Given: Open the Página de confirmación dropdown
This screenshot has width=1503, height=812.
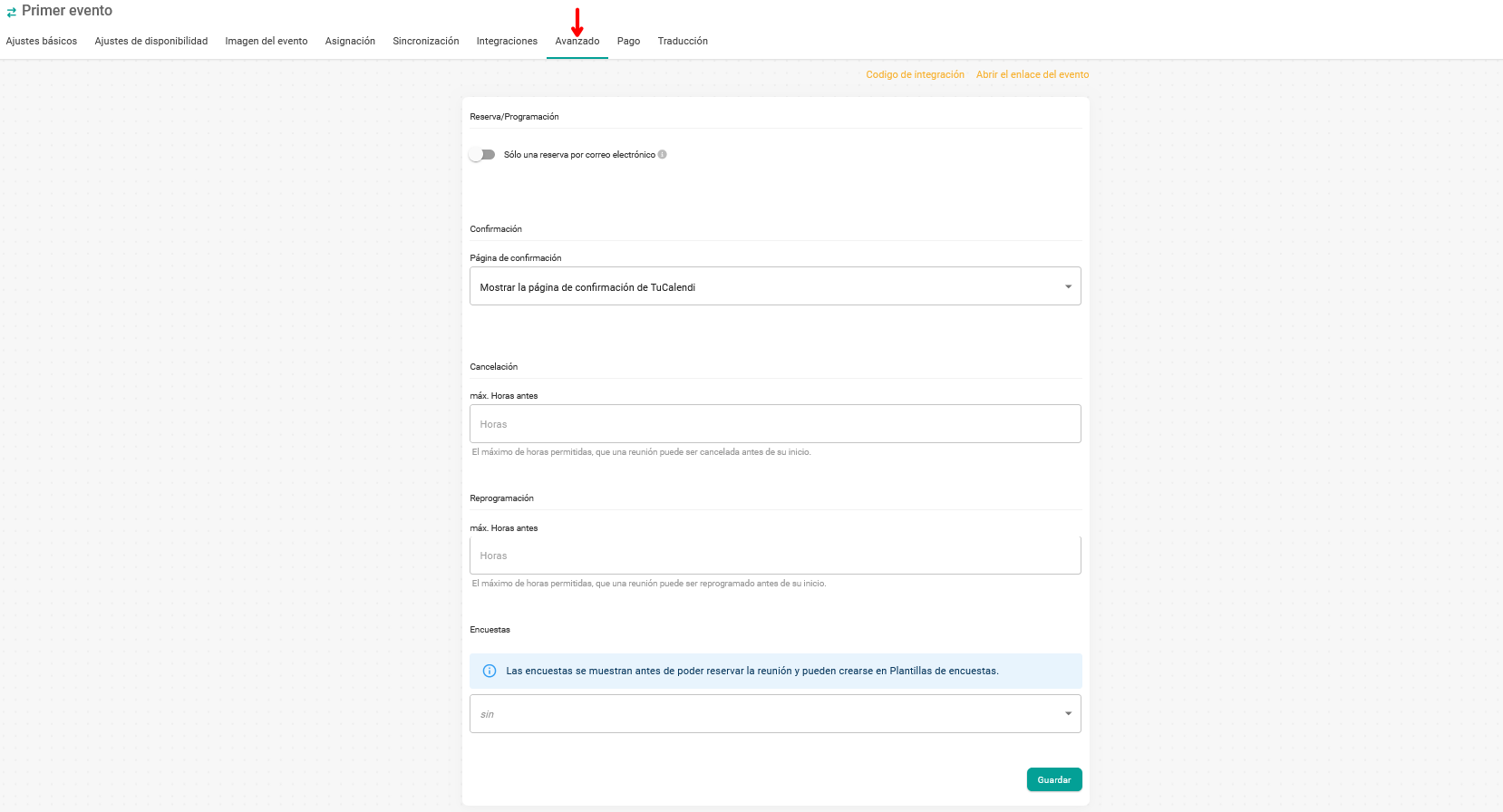Looking at the screenshot, I should (774, 286).
